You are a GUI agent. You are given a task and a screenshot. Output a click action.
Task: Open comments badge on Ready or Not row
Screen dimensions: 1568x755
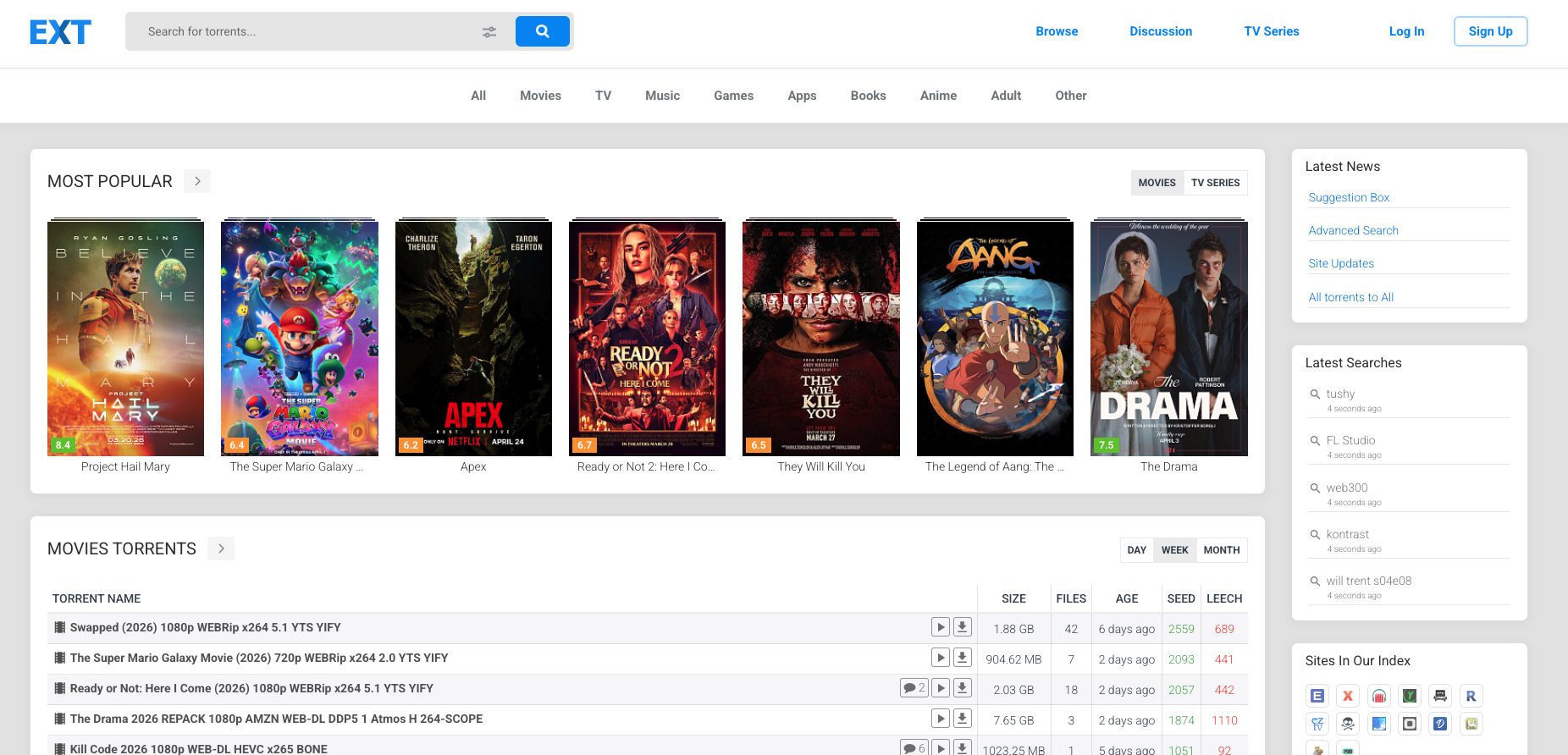[x=914, y=688]
